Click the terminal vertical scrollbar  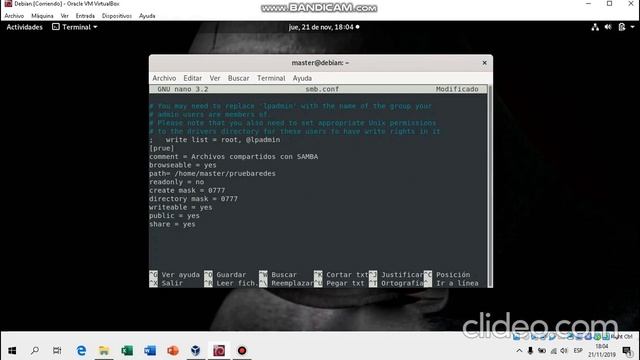coord(490,186)
